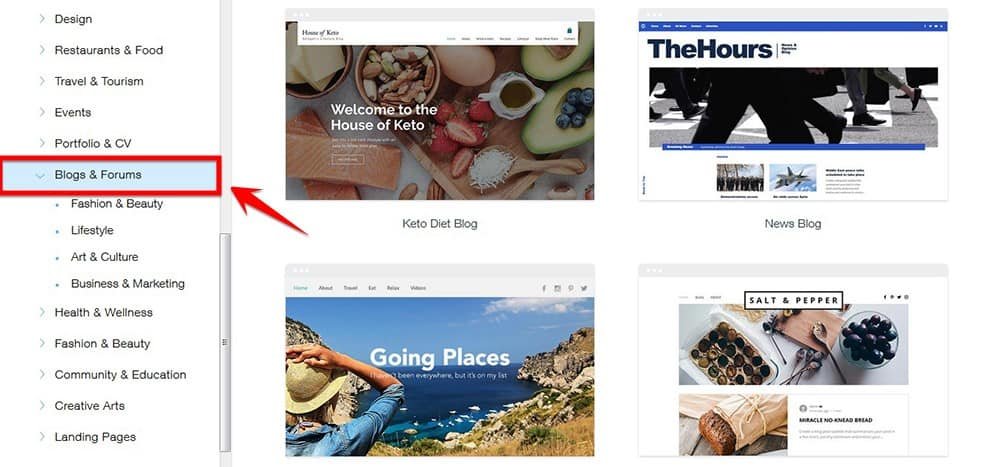Collapse the Blogs & Forums category
Viewport: 1001px width, 467px height.
pyautogui.click(x=41, y=175)
